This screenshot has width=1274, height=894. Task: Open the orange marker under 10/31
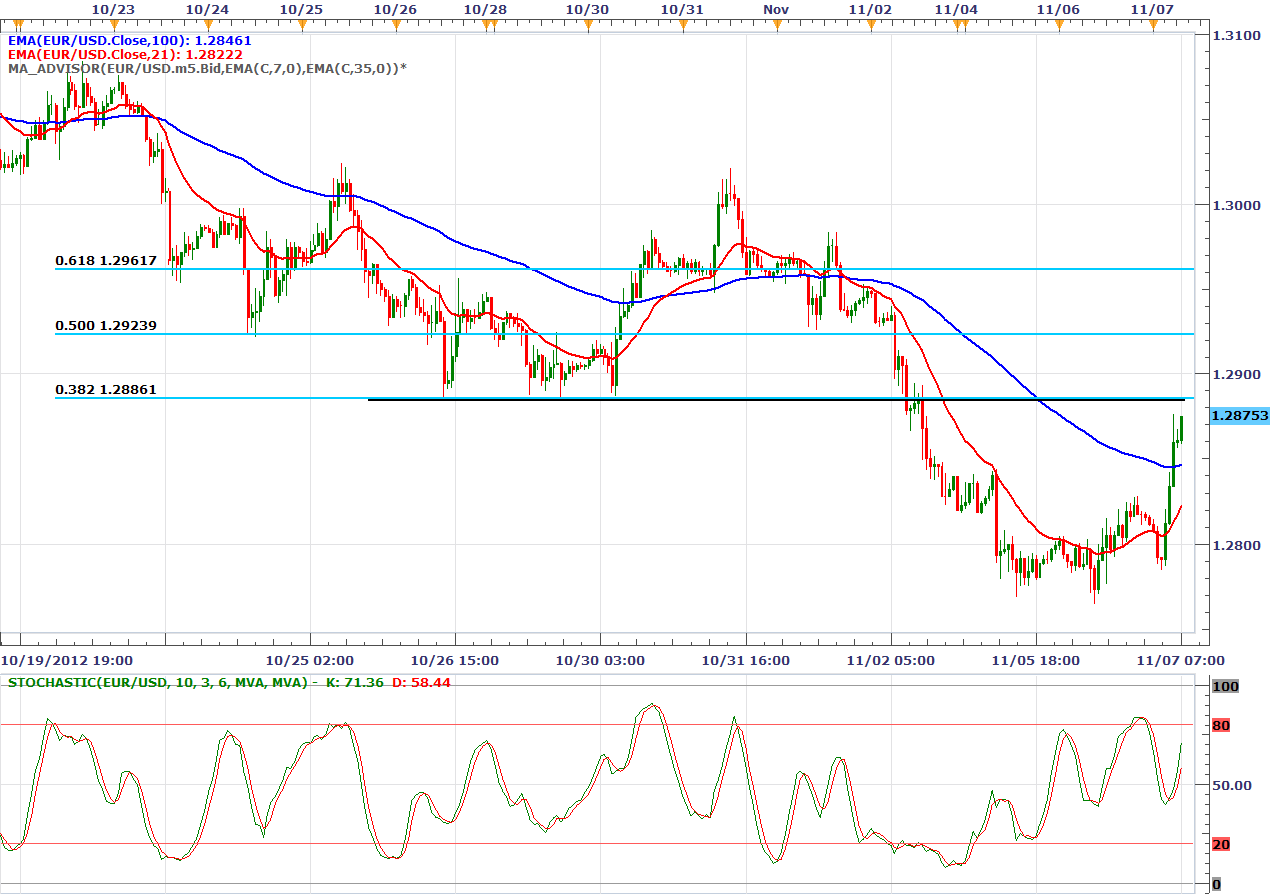682,23
